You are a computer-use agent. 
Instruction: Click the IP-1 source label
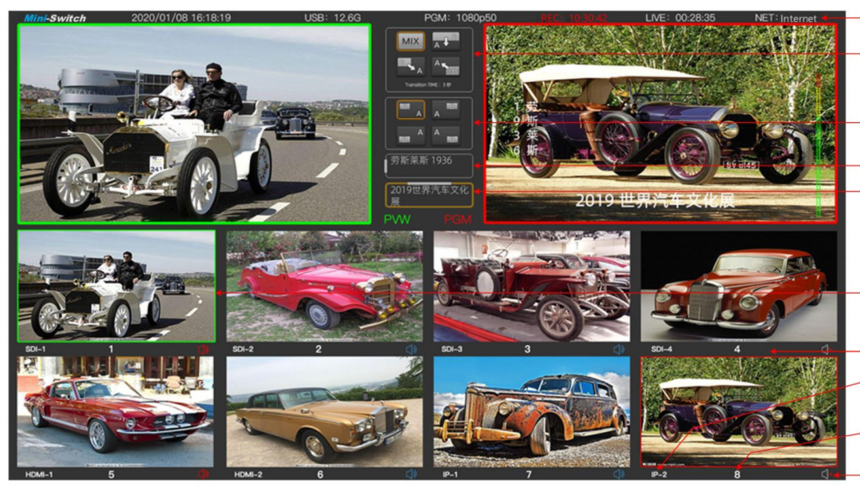tap(450, 474)
